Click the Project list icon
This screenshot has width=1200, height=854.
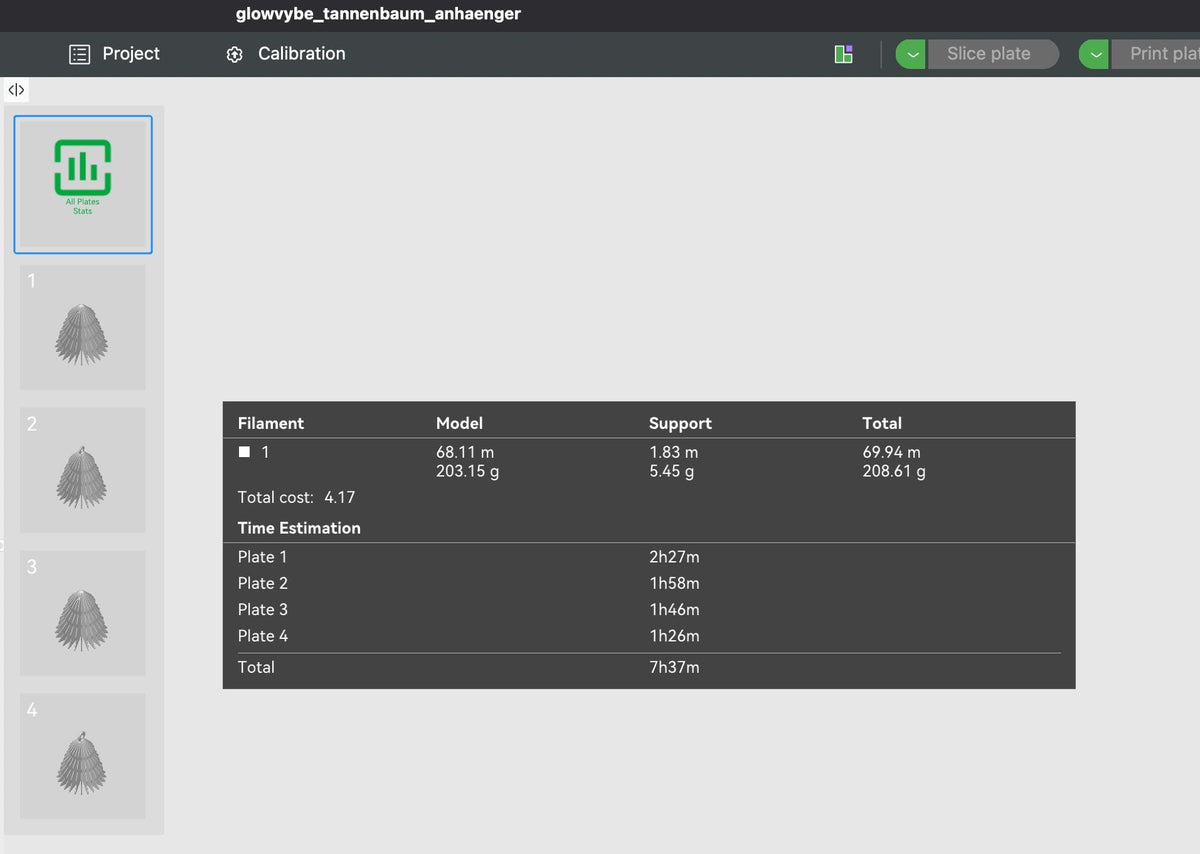click(x=80, y=54)
